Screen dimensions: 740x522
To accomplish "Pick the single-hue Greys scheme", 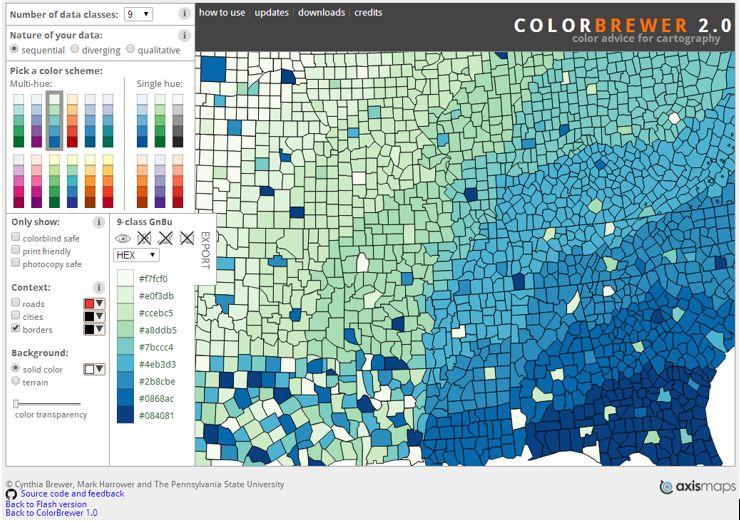I will 177,121.
